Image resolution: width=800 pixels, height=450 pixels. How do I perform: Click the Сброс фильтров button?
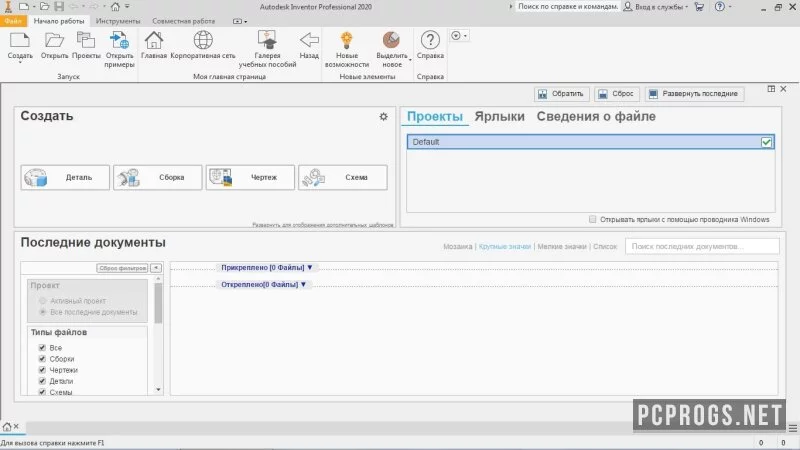click(x=122, y=268)
